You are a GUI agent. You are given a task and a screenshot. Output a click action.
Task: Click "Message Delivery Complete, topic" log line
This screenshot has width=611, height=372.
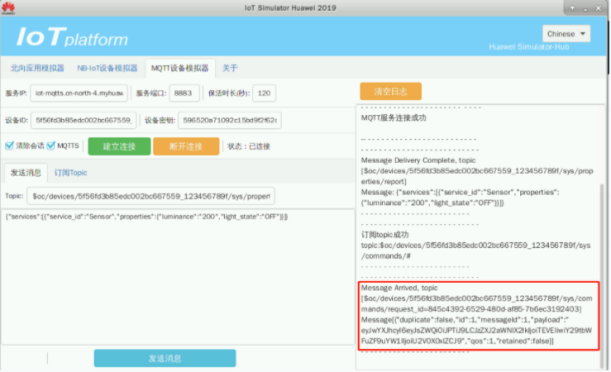(x=418, y=160)
